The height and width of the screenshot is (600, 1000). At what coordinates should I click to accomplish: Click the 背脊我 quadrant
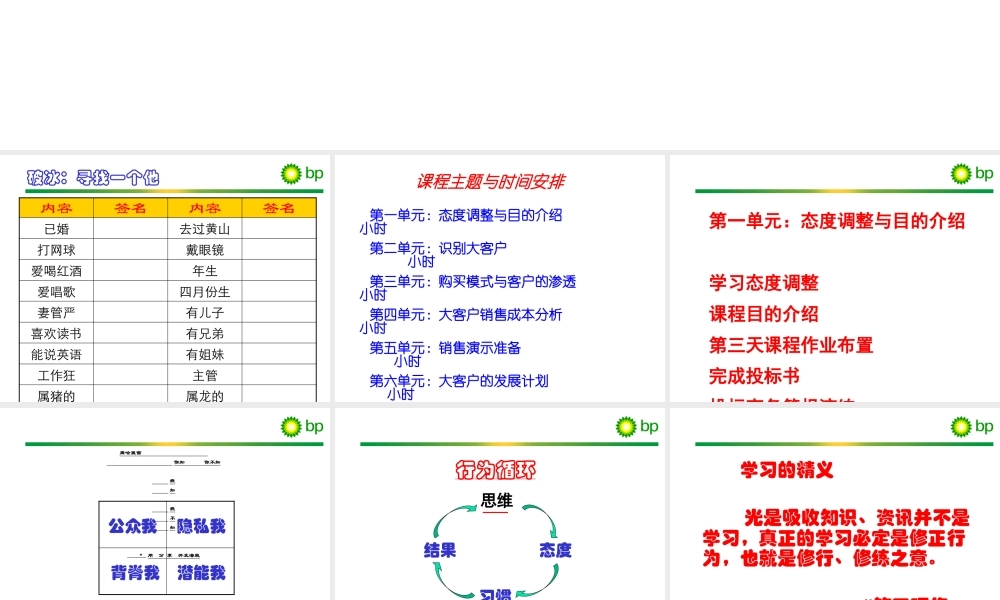135,573
